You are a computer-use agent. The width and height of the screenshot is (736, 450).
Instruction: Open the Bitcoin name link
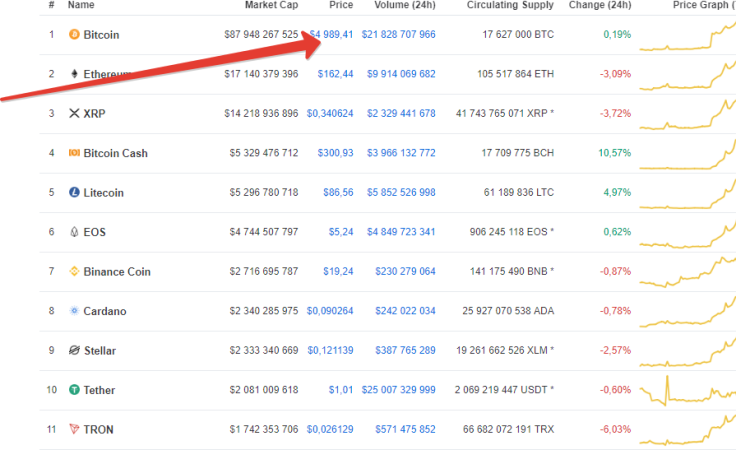pos(101,35)
